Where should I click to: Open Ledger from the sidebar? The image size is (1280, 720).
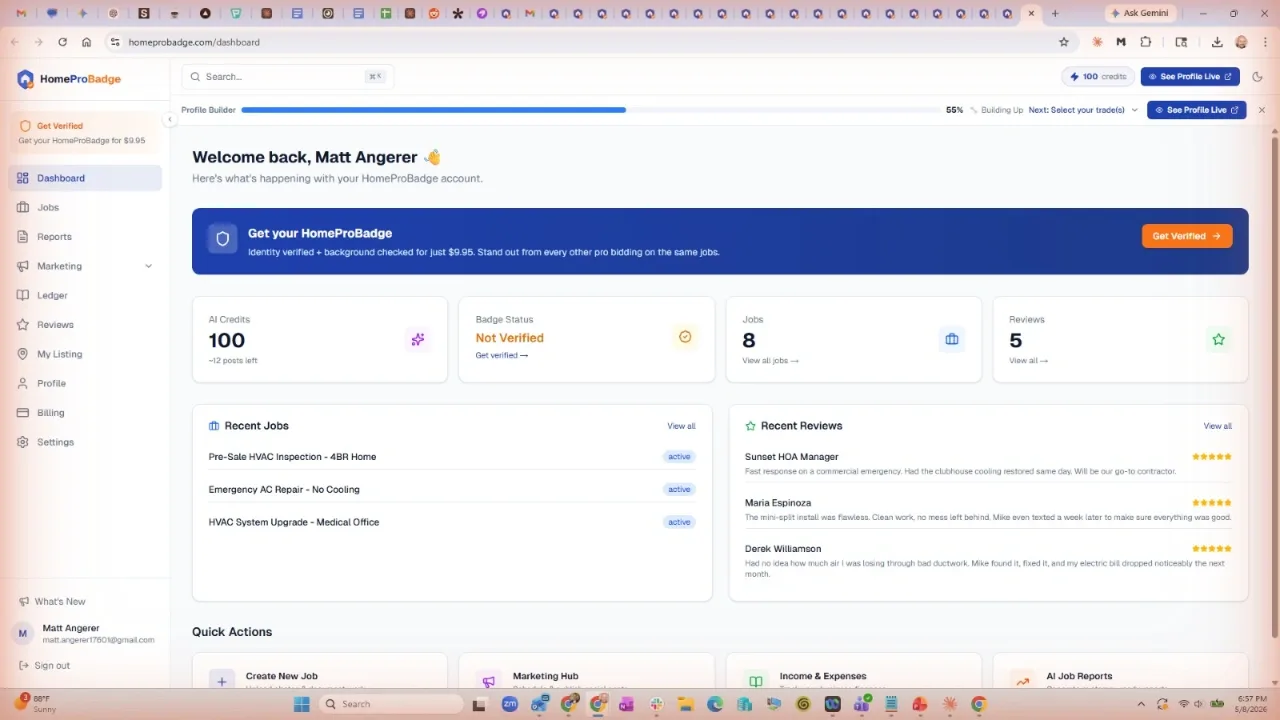point(85,295)
